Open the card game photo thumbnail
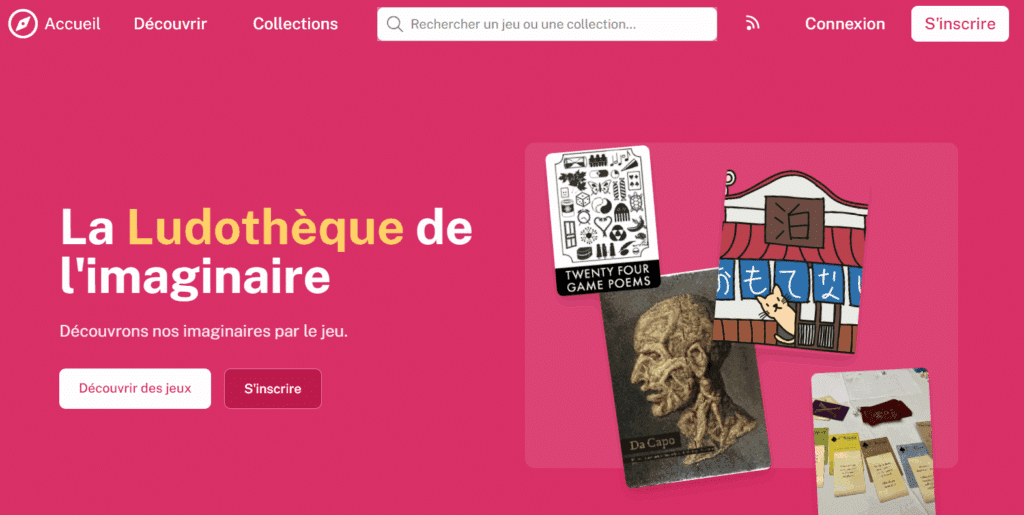 pos(872,441)
